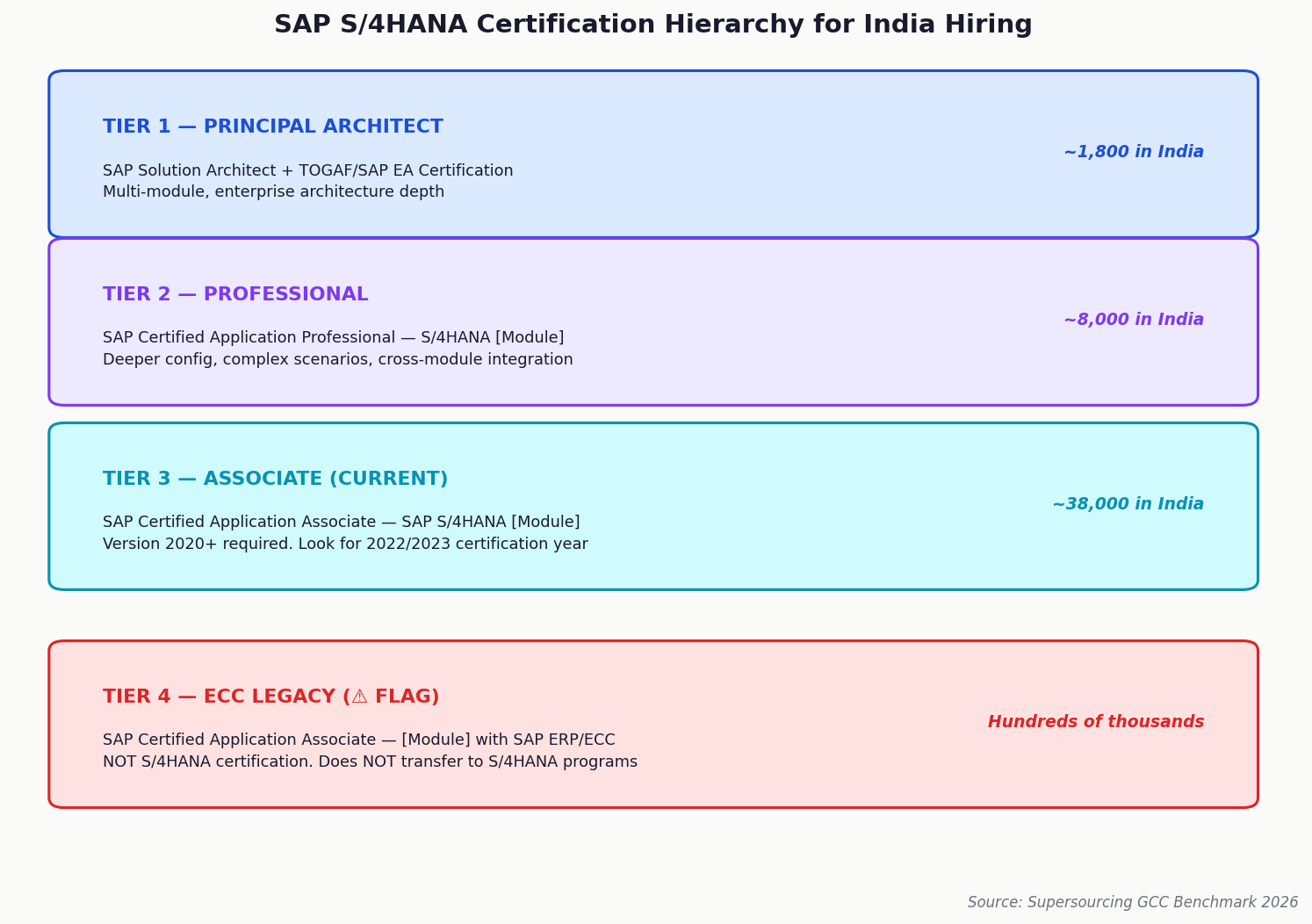The image size is (1312, 924).
Task: Click 'NOT S/4HANA certification. Does NOT transfer' line
Action: (x=370, y=762)
